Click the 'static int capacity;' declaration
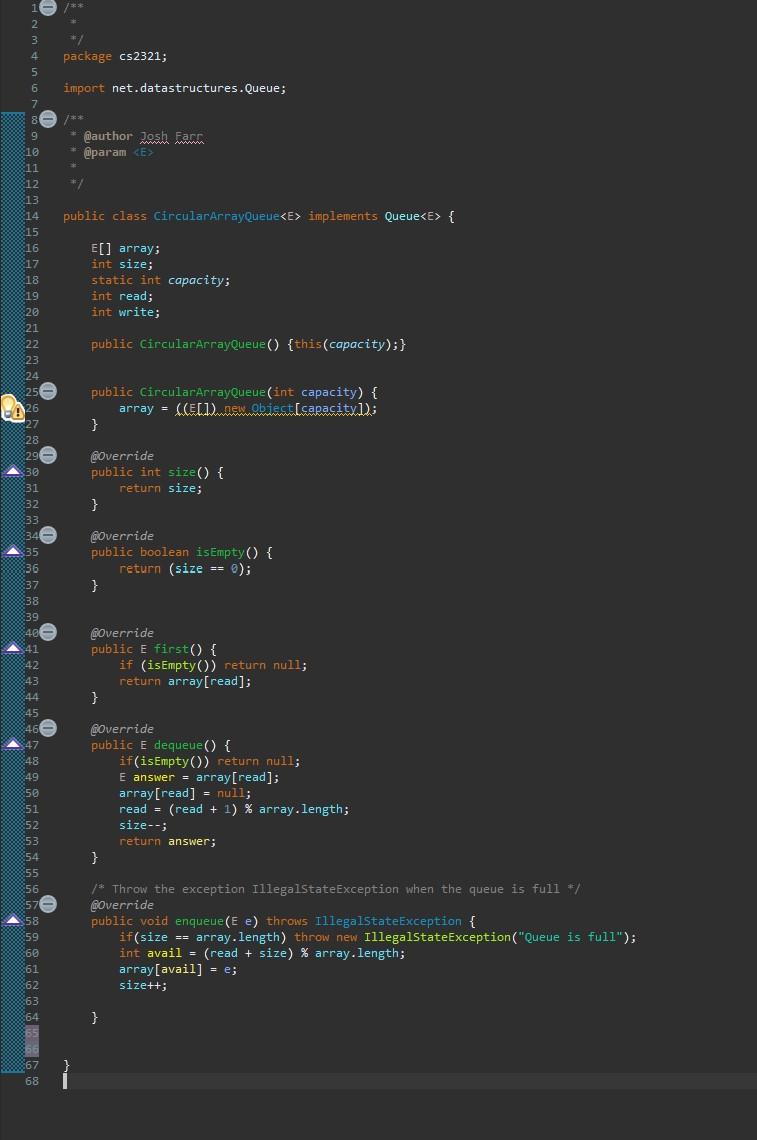The width and height of the screenshot is (757, 1140). pos(160,280)
